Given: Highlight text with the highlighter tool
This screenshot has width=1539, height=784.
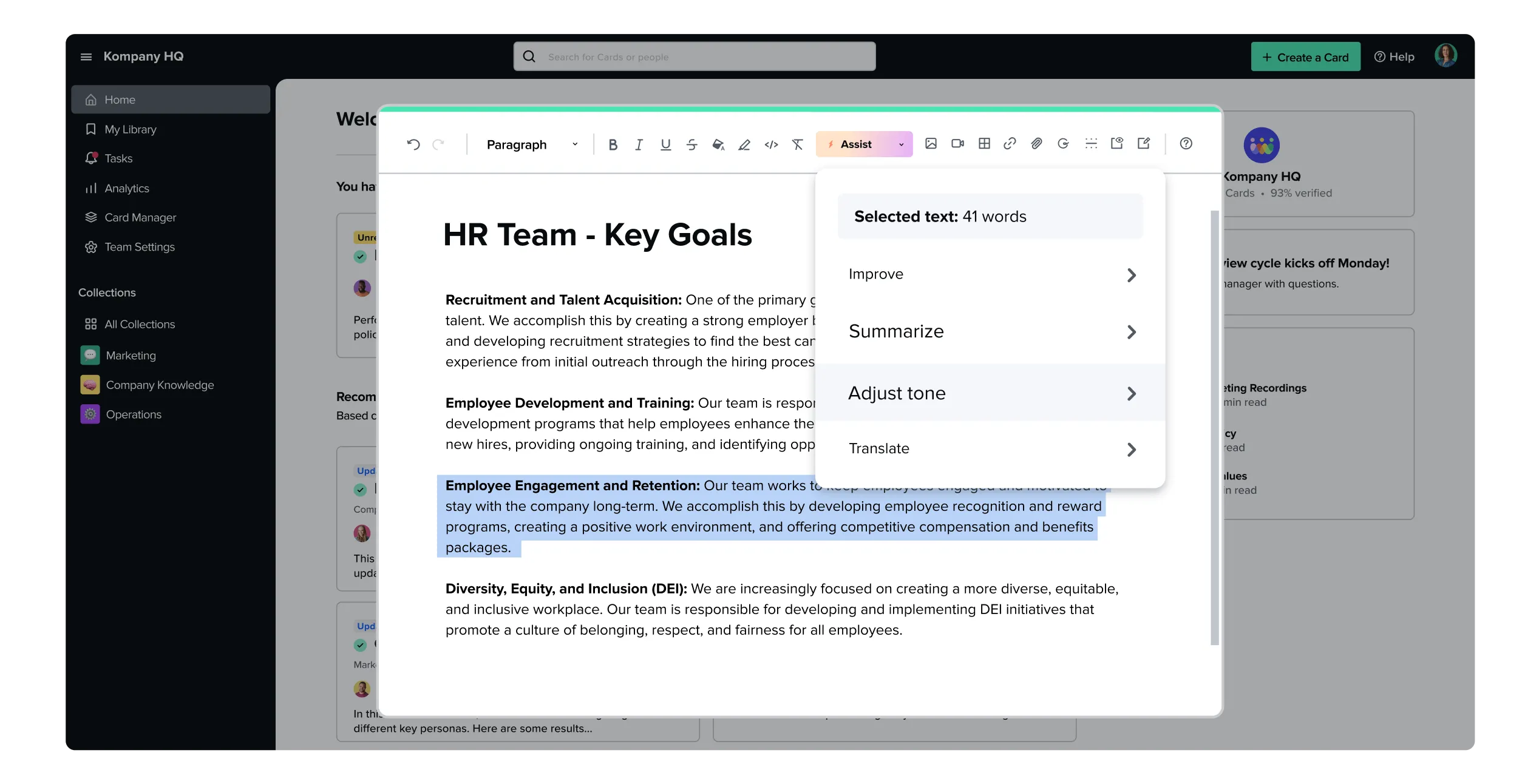Looking at the screenshot, I should point(744,144).
